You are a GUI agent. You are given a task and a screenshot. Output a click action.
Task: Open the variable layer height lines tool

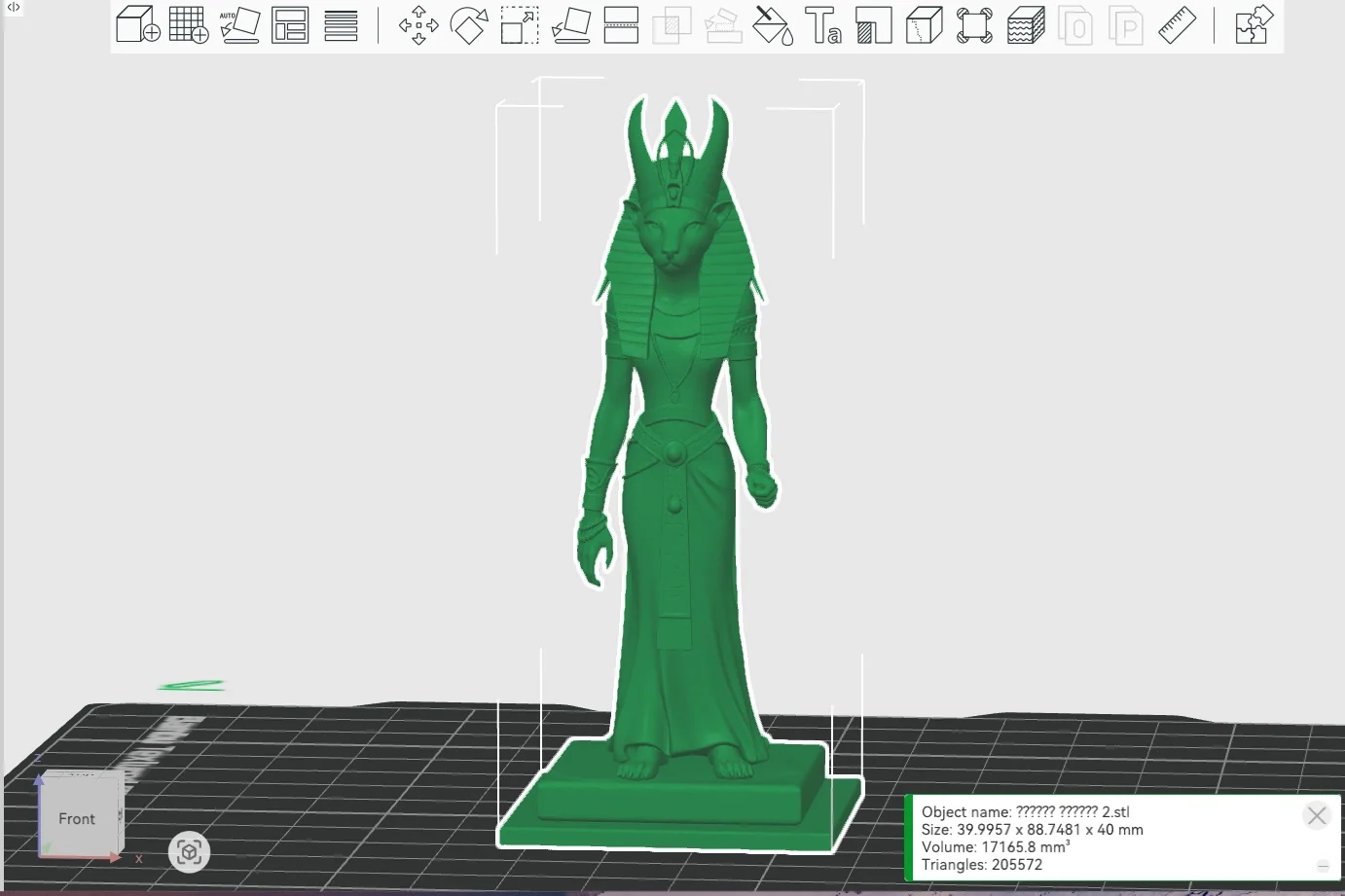pyautogui.click(x=341, y=25)
